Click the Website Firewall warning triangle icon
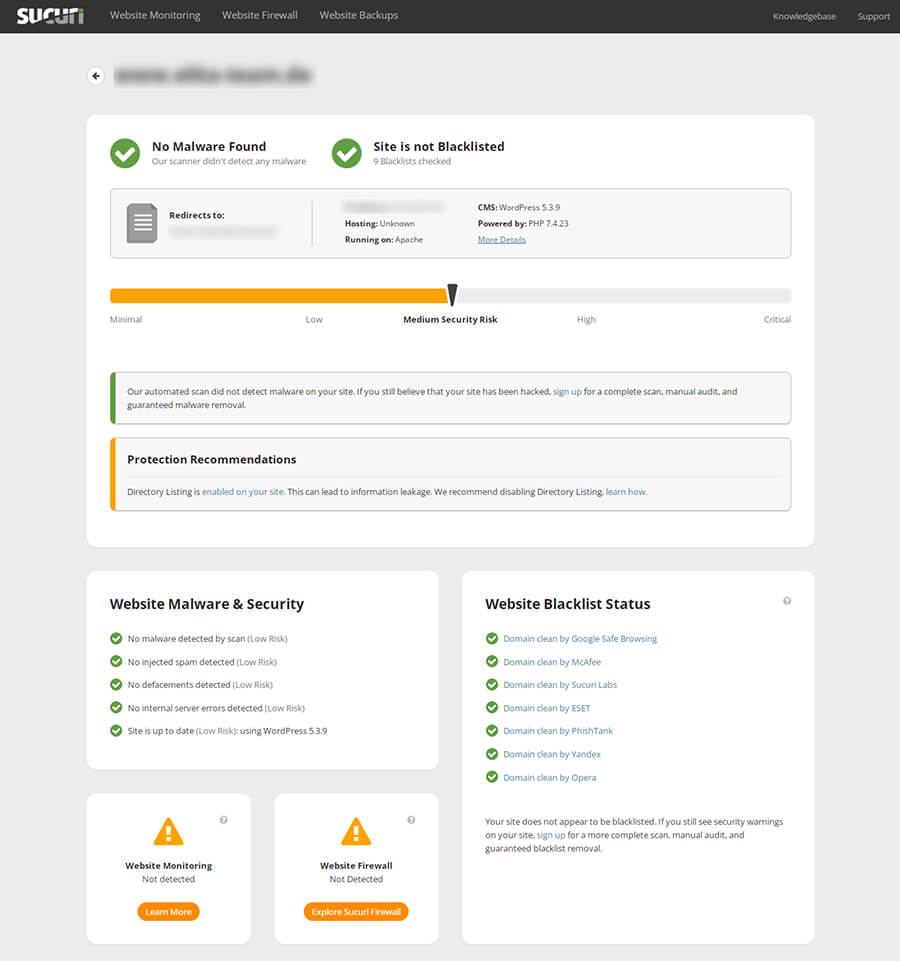 coord(356,831)
